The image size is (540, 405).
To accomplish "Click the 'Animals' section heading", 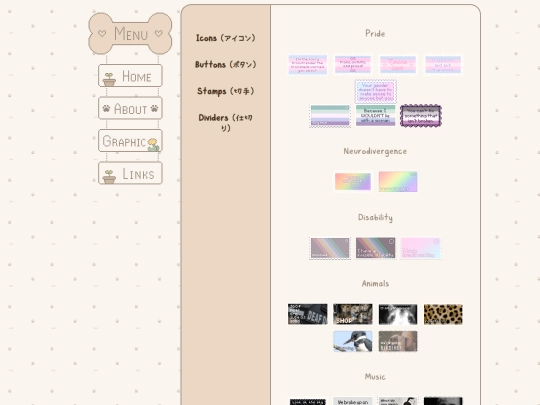I will [375, 283].
